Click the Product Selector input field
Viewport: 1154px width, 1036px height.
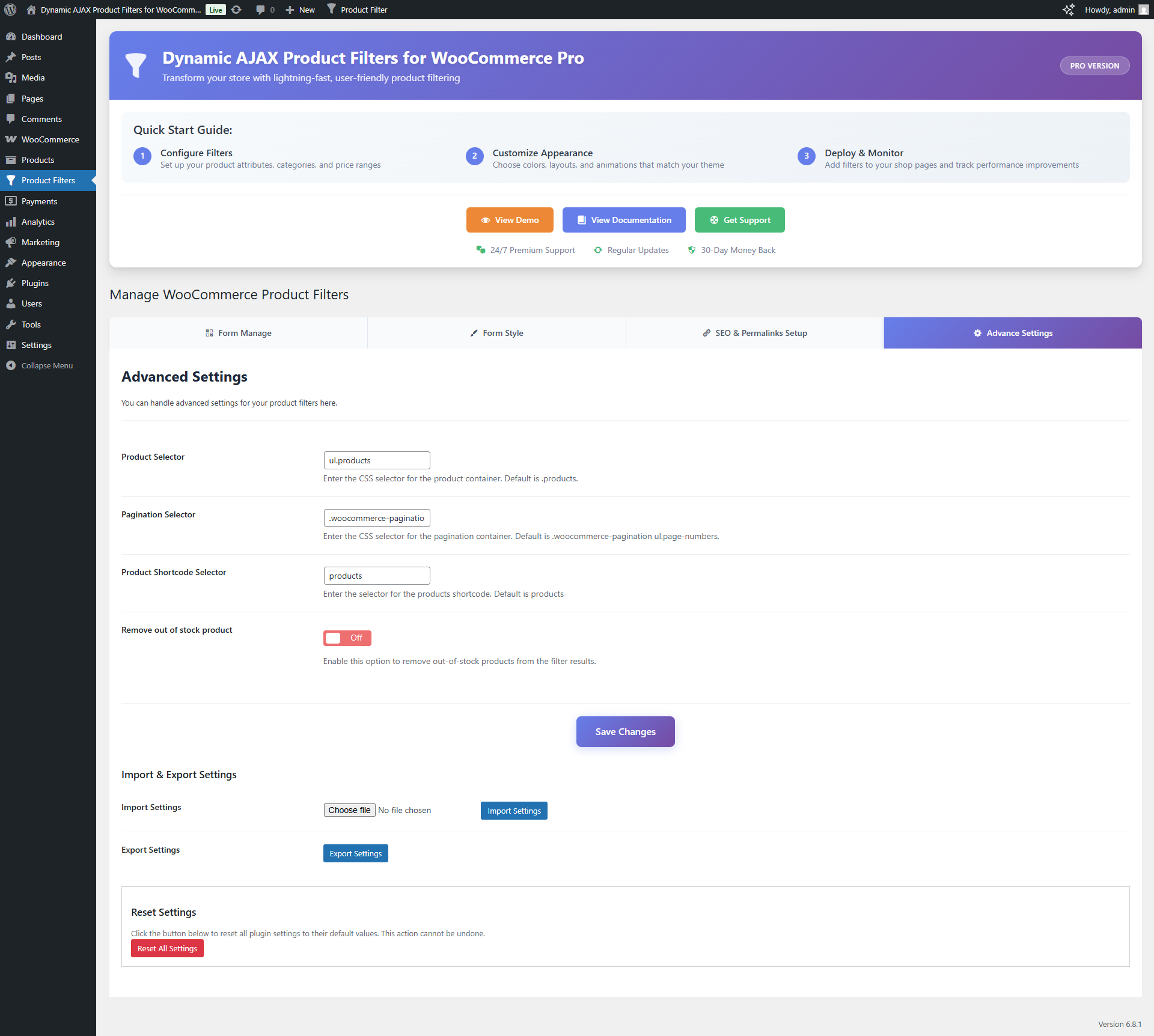click(x=376, y=460)
